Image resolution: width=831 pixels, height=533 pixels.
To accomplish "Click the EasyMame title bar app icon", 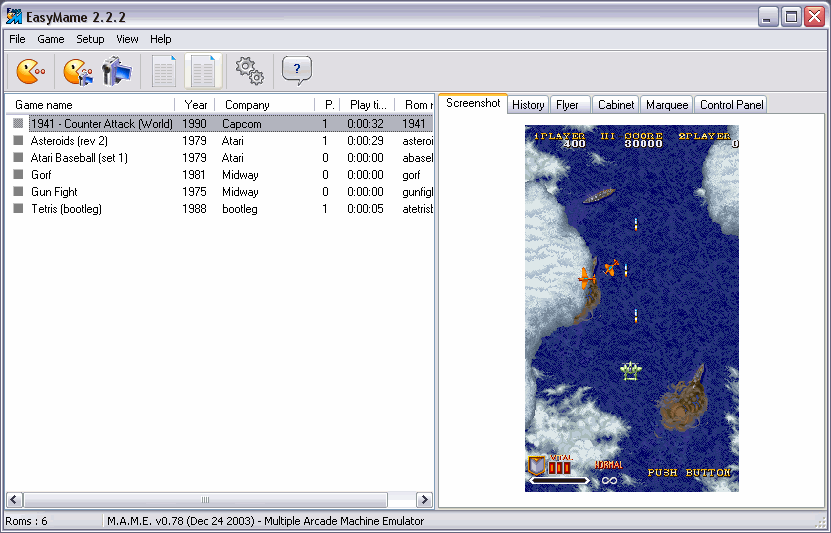I will [14, 16].
